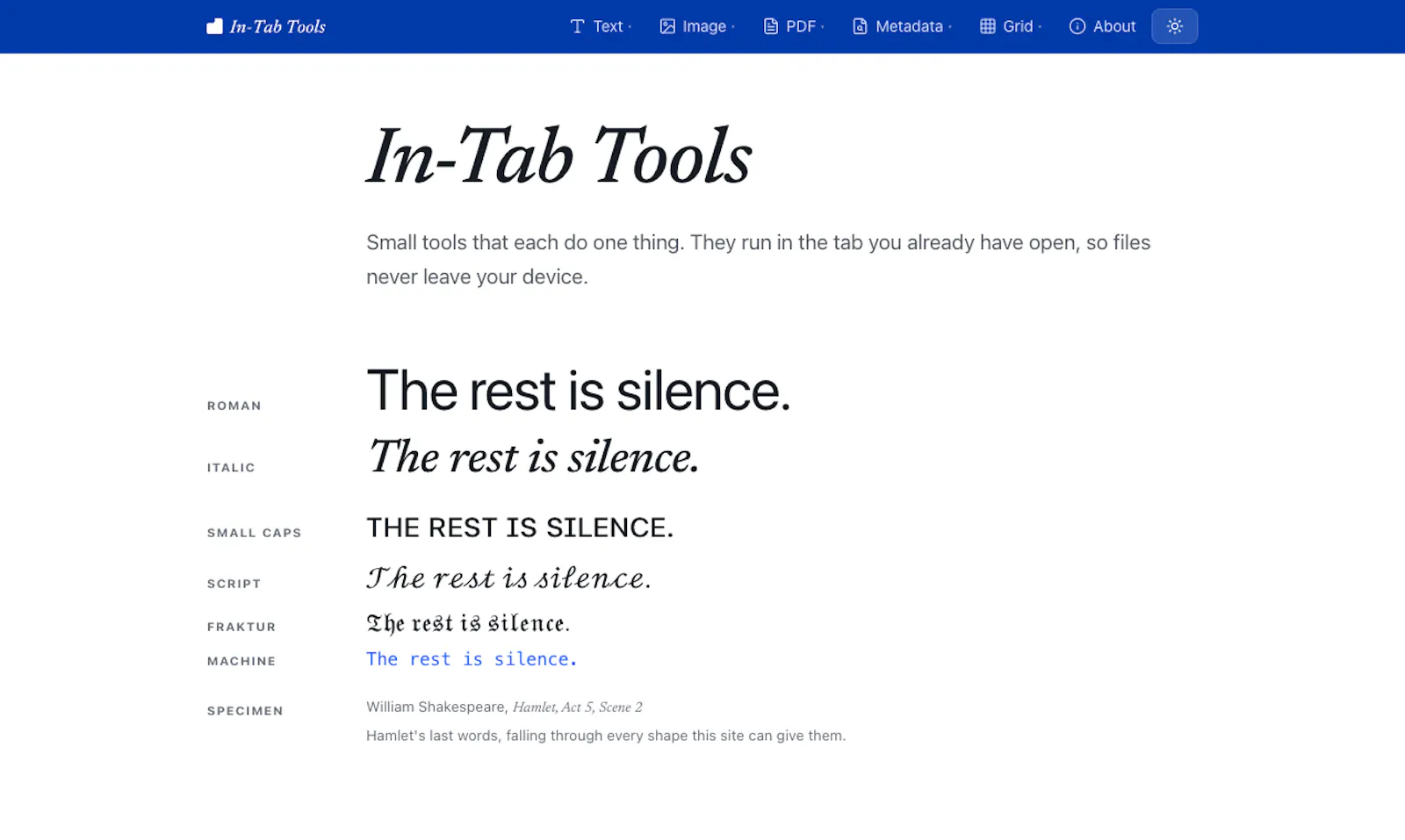Click the 'Hamlet's last words' caption line

(606, 736)
